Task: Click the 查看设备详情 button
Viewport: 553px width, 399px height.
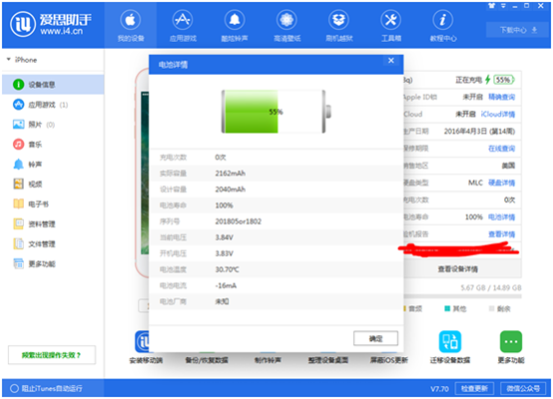Action: (458, 269)
